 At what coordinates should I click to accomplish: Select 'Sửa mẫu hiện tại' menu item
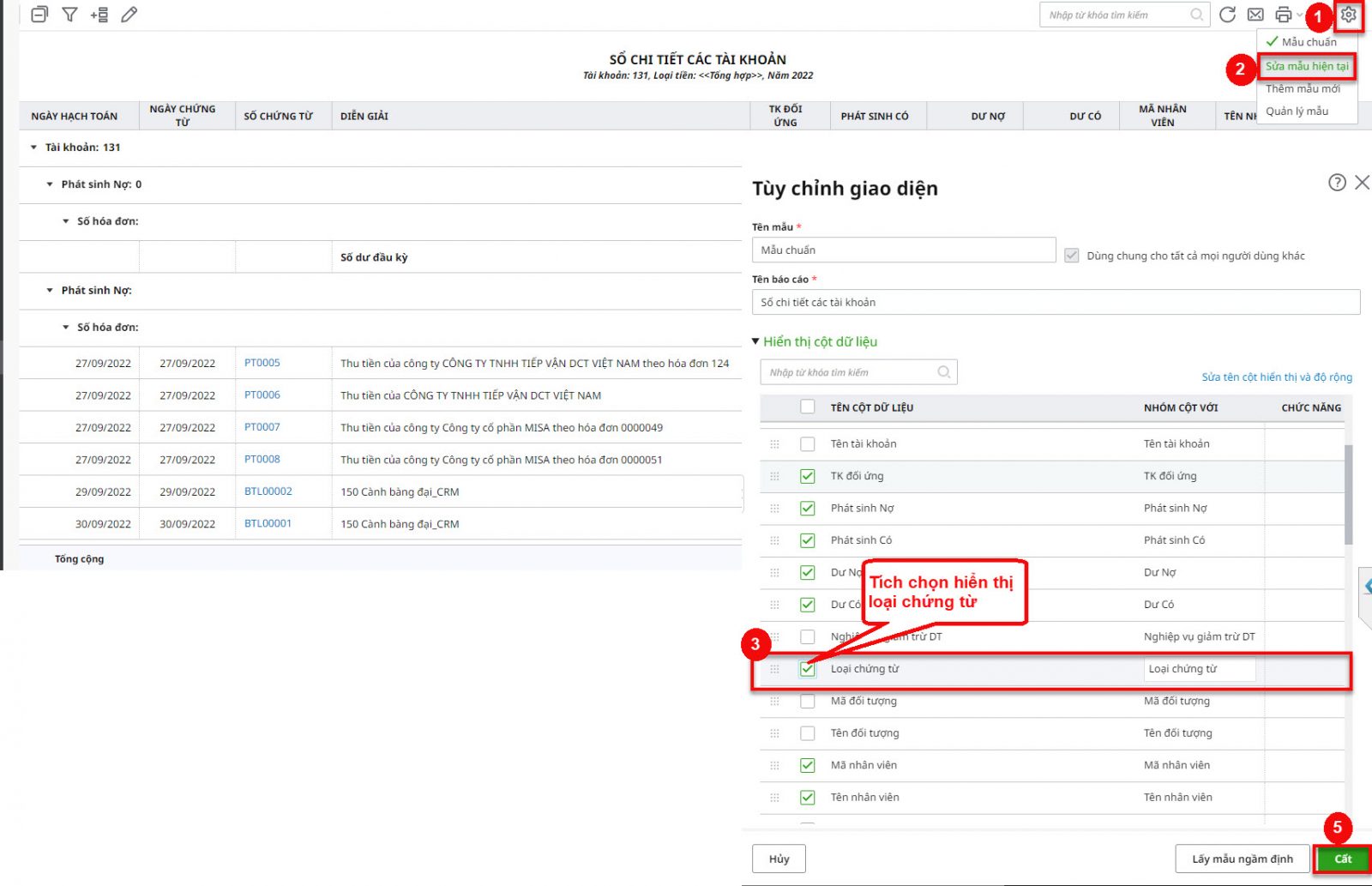point(1306,66)
